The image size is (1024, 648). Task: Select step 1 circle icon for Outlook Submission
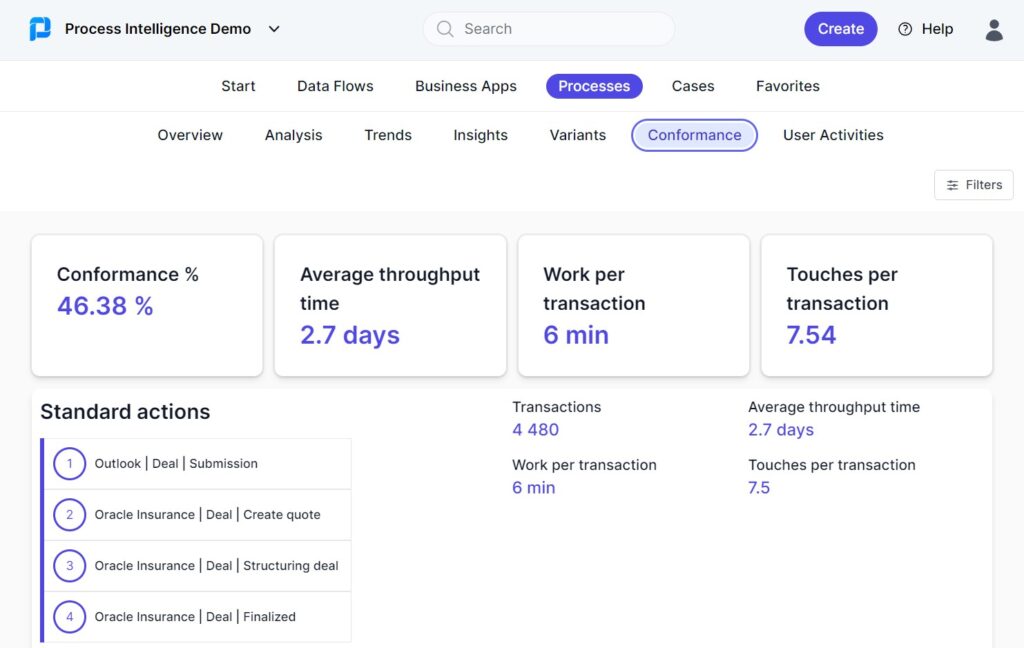tap(69, 464)
